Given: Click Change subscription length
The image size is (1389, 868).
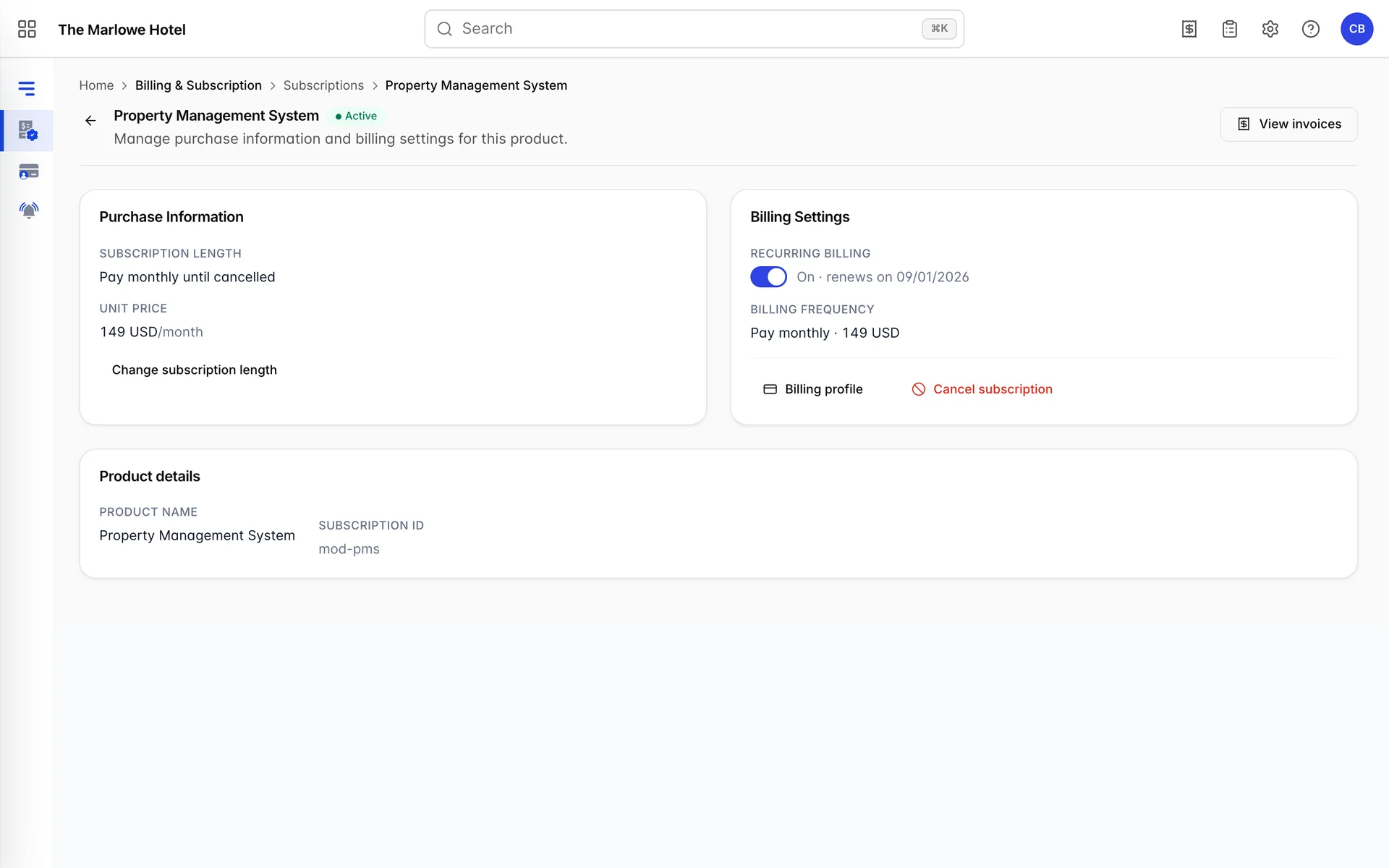Looking at the screenshot, I should [195, 370].
